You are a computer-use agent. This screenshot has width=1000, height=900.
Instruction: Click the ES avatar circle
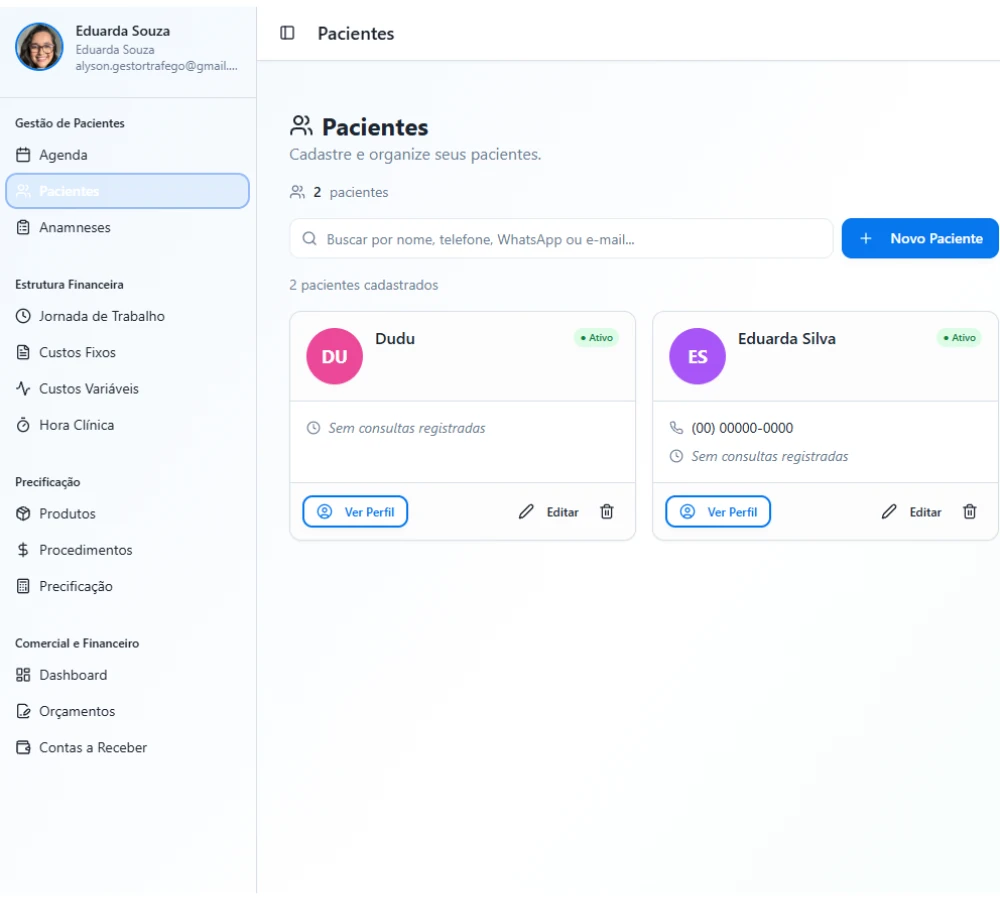tap(697, 356)
